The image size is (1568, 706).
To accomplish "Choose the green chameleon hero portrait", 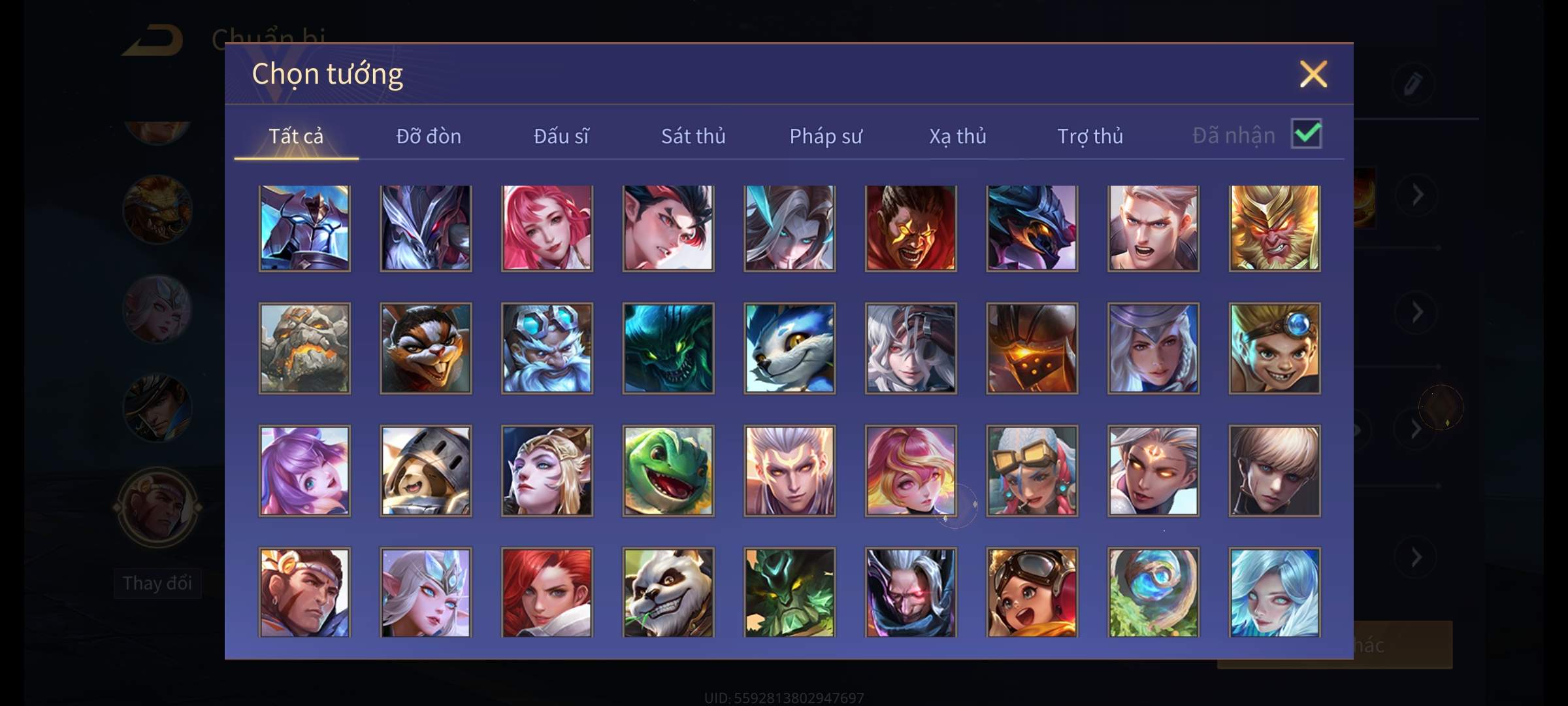I will coord(668,471).
